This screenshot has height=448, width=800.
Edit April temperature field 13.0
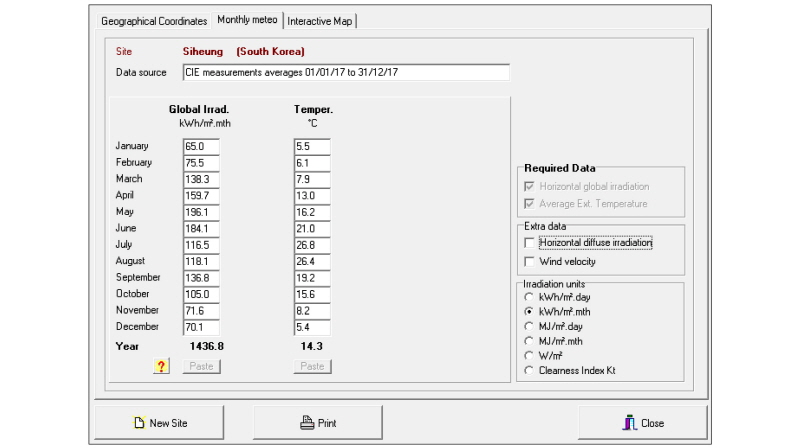(312, 195)
